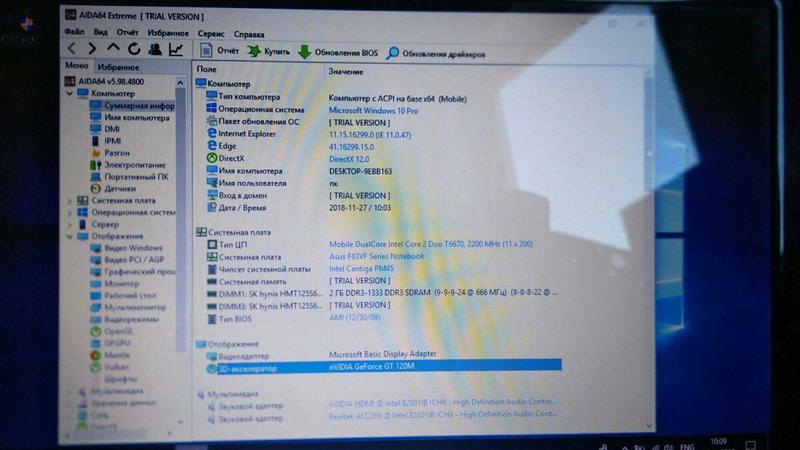
Task: Select Суммарная информация in the tree
Action: tap(139, 106)
